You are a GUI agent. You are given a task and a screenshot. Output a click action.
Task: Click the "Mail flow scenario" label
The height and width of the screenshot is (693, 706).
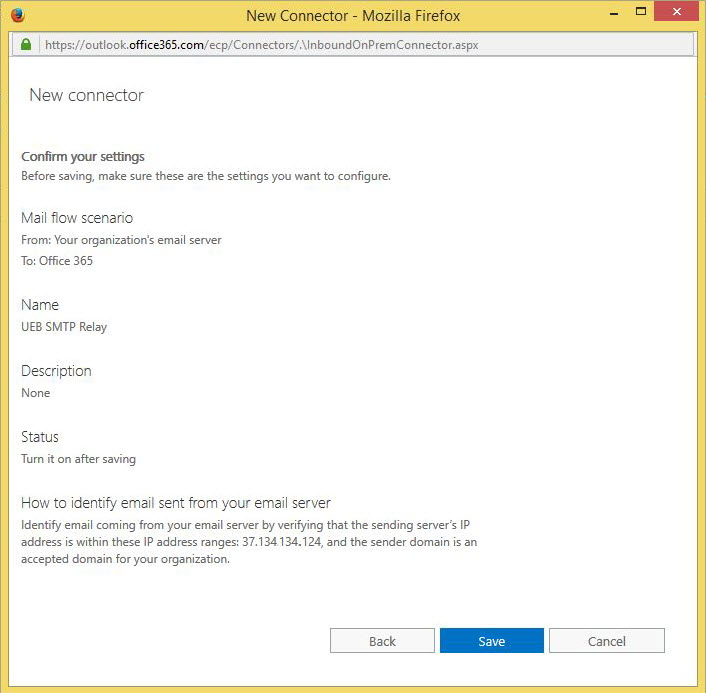point(77,218)
